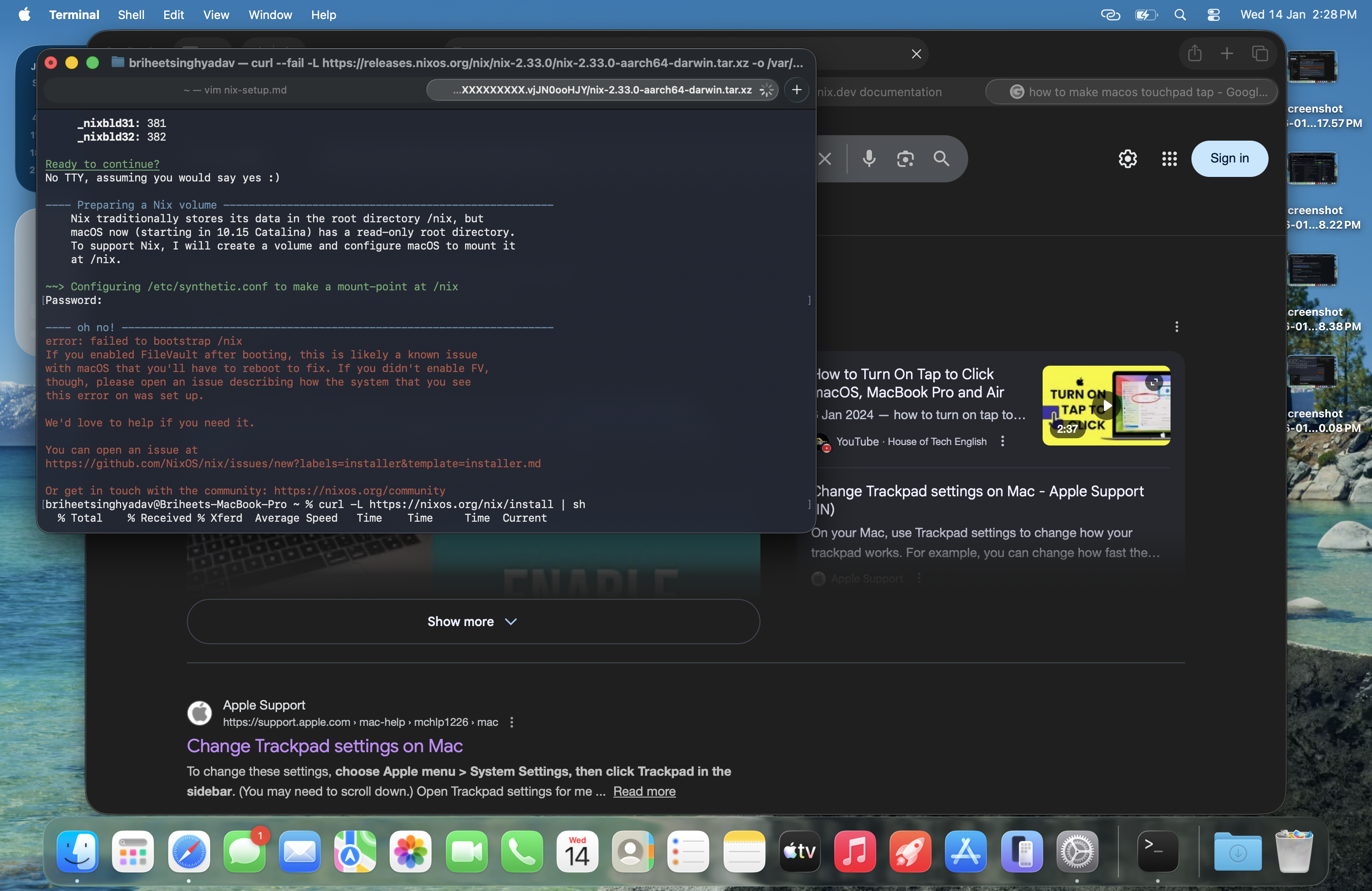Open the quick settings gear on results page
This screenshot has height=891, width=1372.
[x=1127, y=159]
